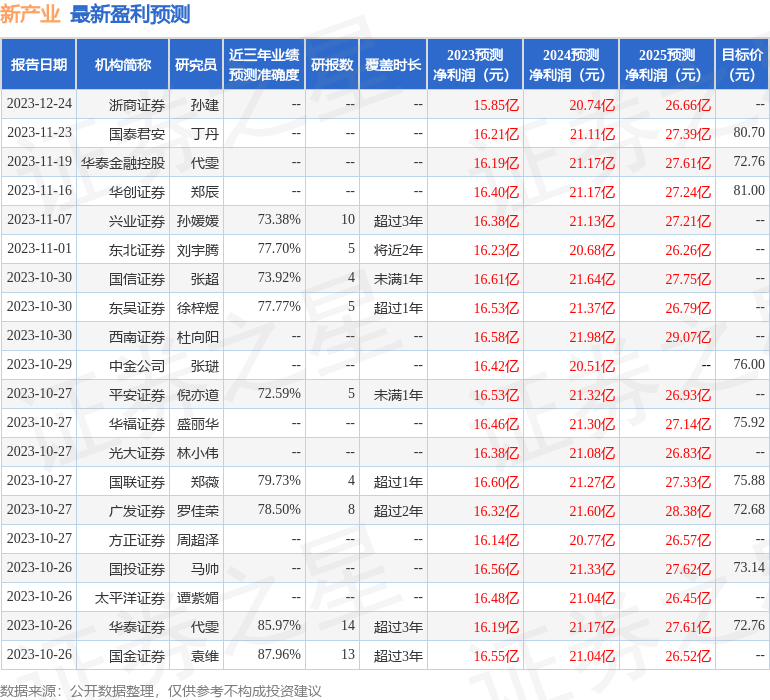Click analyst name 孙媛媛
This screenshot has width=770, height=700.
pos(197,221)
